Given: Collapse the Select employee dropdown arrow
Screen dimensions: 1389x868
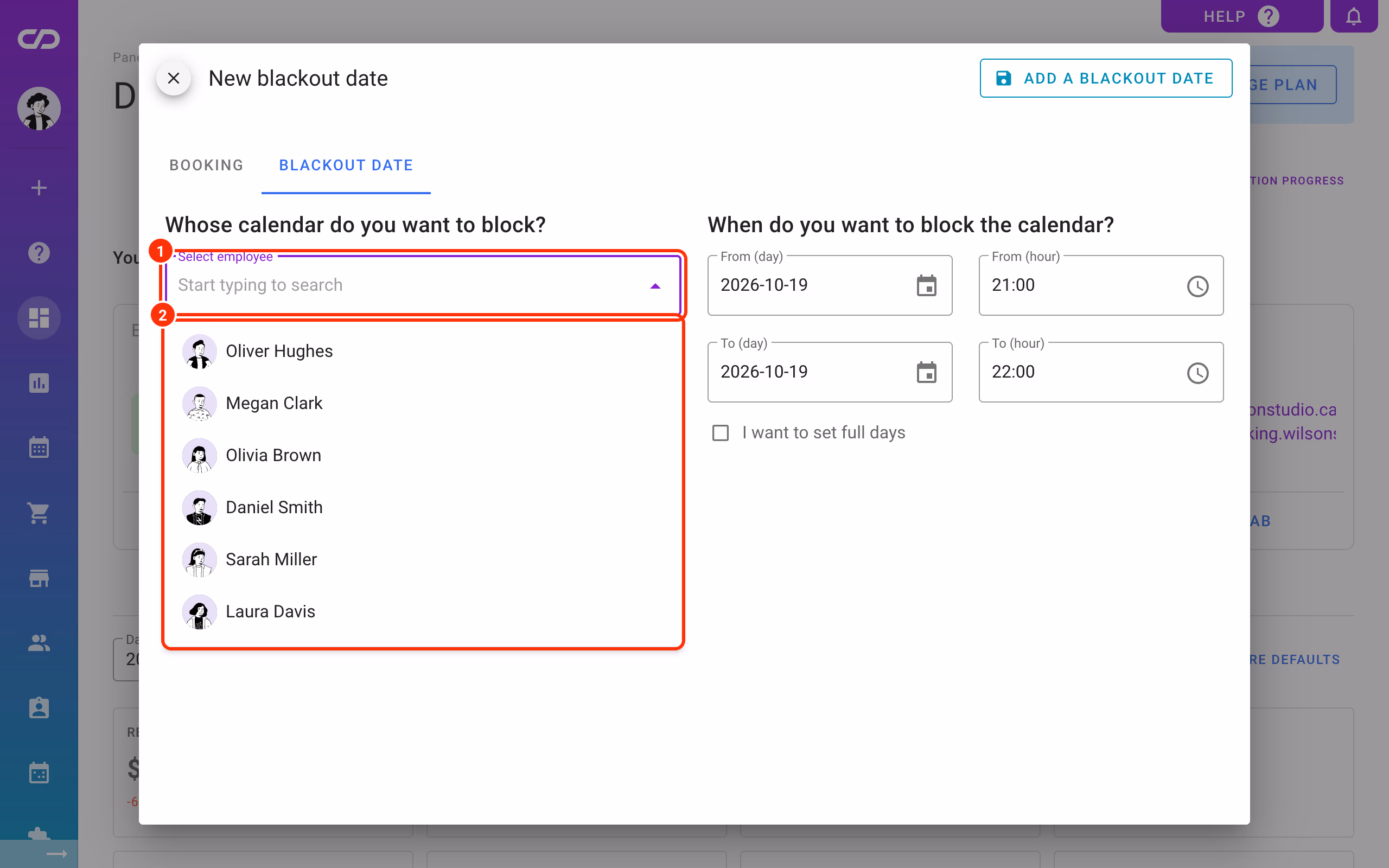Looking at the screenshot, I should click(x=655, y=286).
